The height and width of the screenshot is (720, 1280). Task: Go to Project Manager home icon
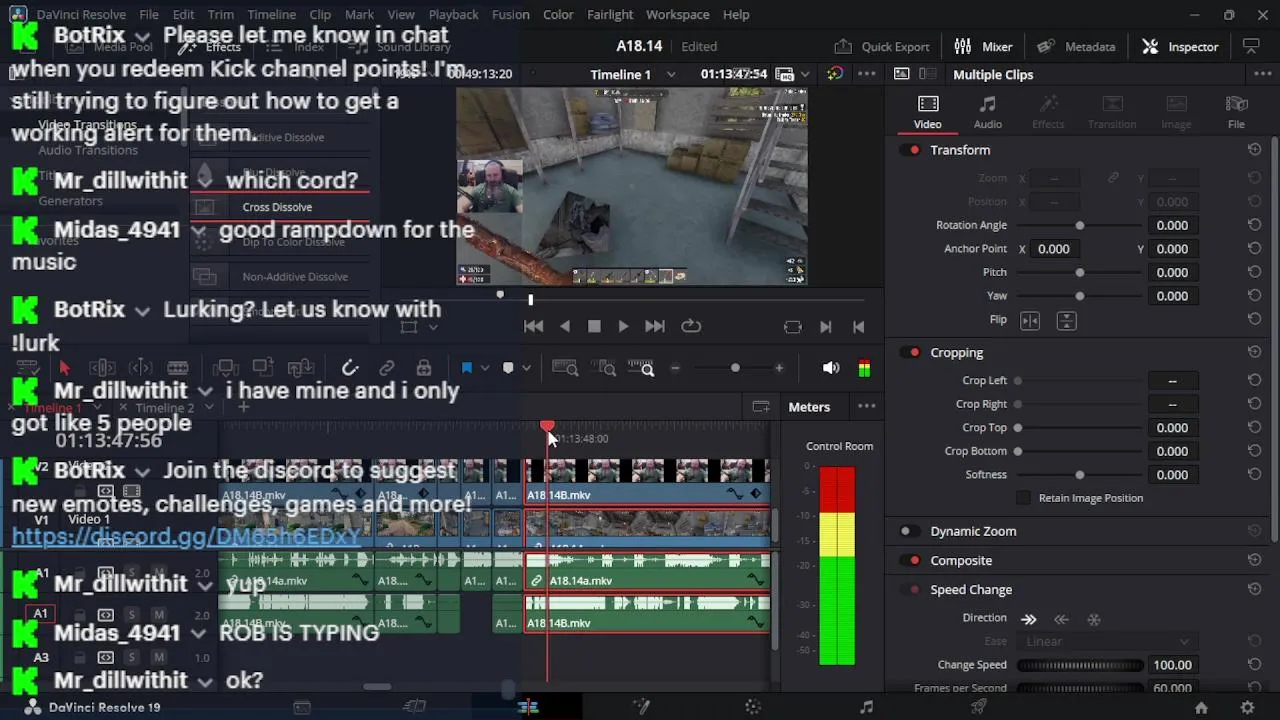click(x=1201, y=707)
